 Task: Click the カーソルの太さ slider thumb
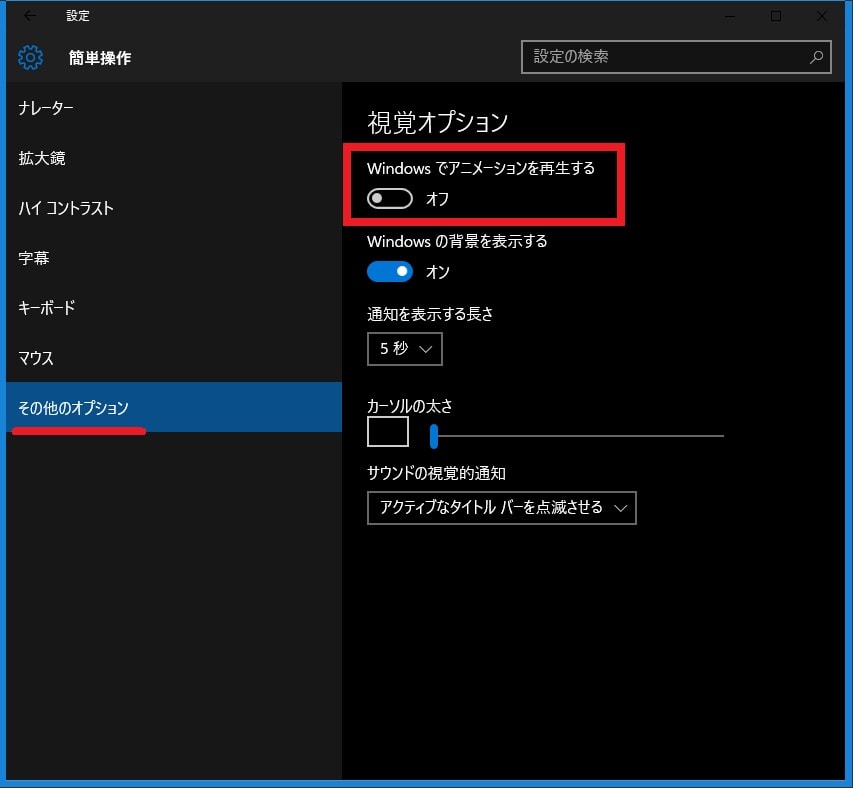434,436
